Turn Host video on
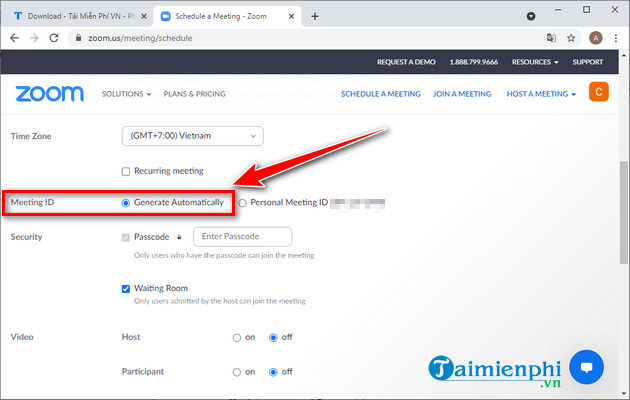630x400 pixels. coord(237,337)
